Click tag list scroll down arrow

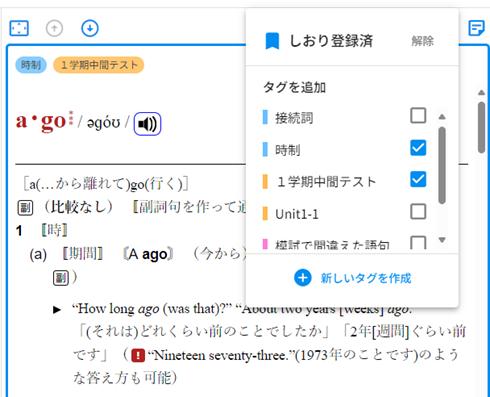[x=442, y=240]
